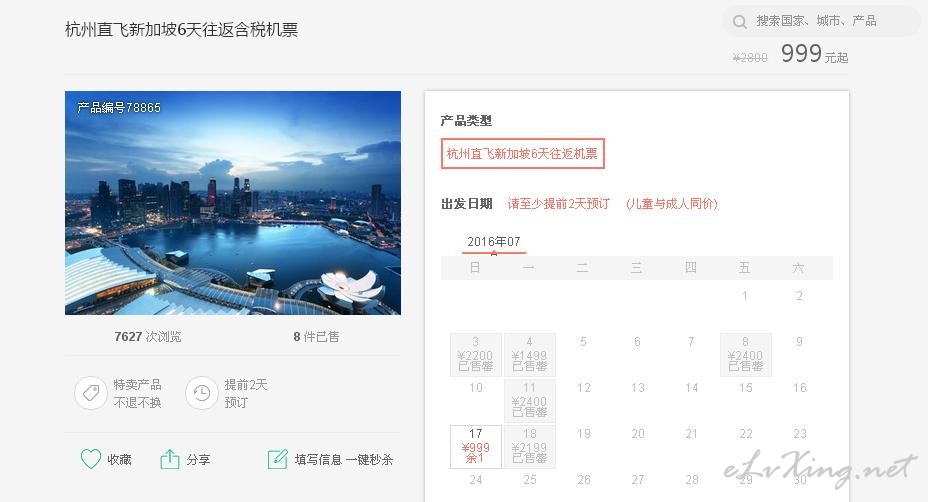Click the 出发日期 heading

[x=466, y=204]
